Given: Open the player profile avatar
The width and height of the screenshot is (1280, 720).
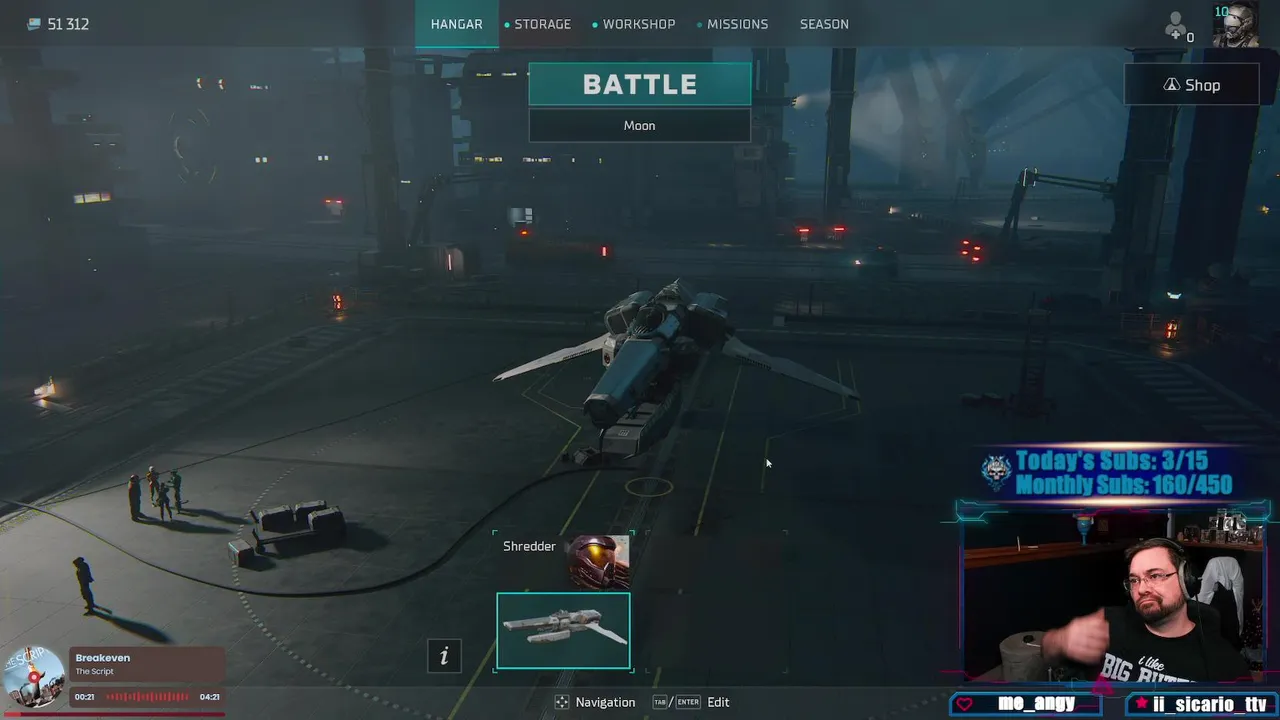Looking at the screenshot, I should pyautogui.click(x=1235, y=25).
